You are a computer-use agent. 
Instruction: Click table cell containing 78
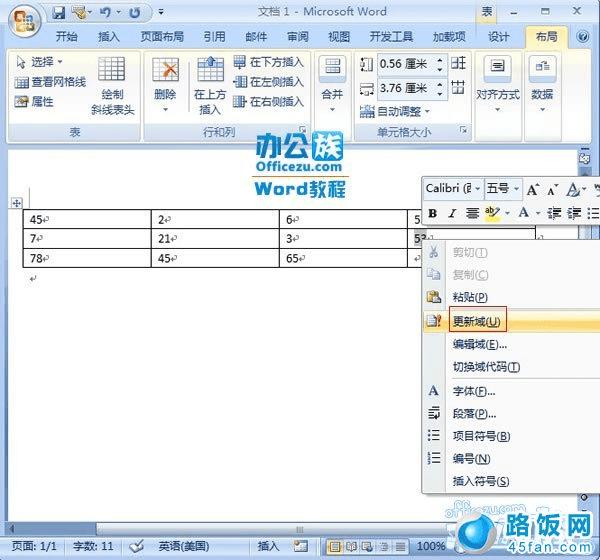click(87, 258)
